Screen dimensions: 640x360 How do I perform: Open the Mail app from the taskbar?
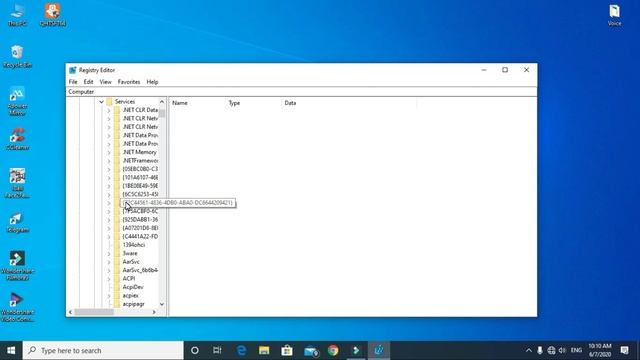coord(310,351)
